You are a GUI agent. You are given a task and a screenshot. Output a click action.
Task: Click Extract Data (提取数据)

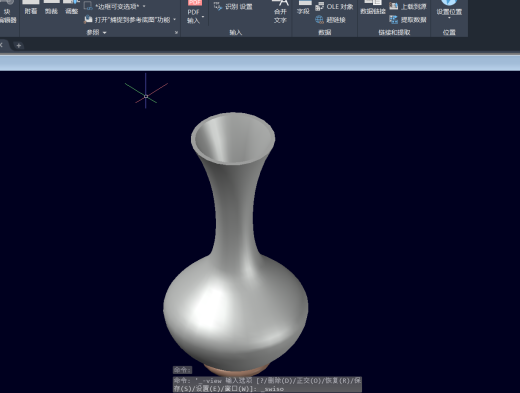(408, 20)
